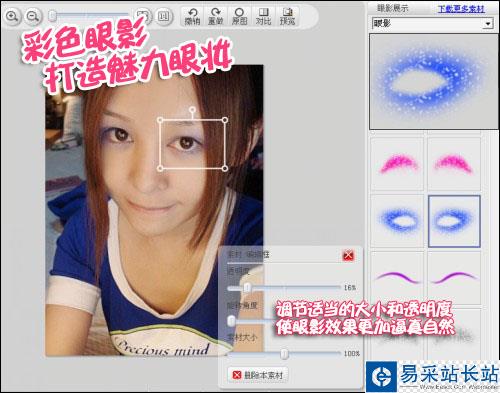Click the rotation handle above the selection box
500x393 pixels.
click(192, 109)
